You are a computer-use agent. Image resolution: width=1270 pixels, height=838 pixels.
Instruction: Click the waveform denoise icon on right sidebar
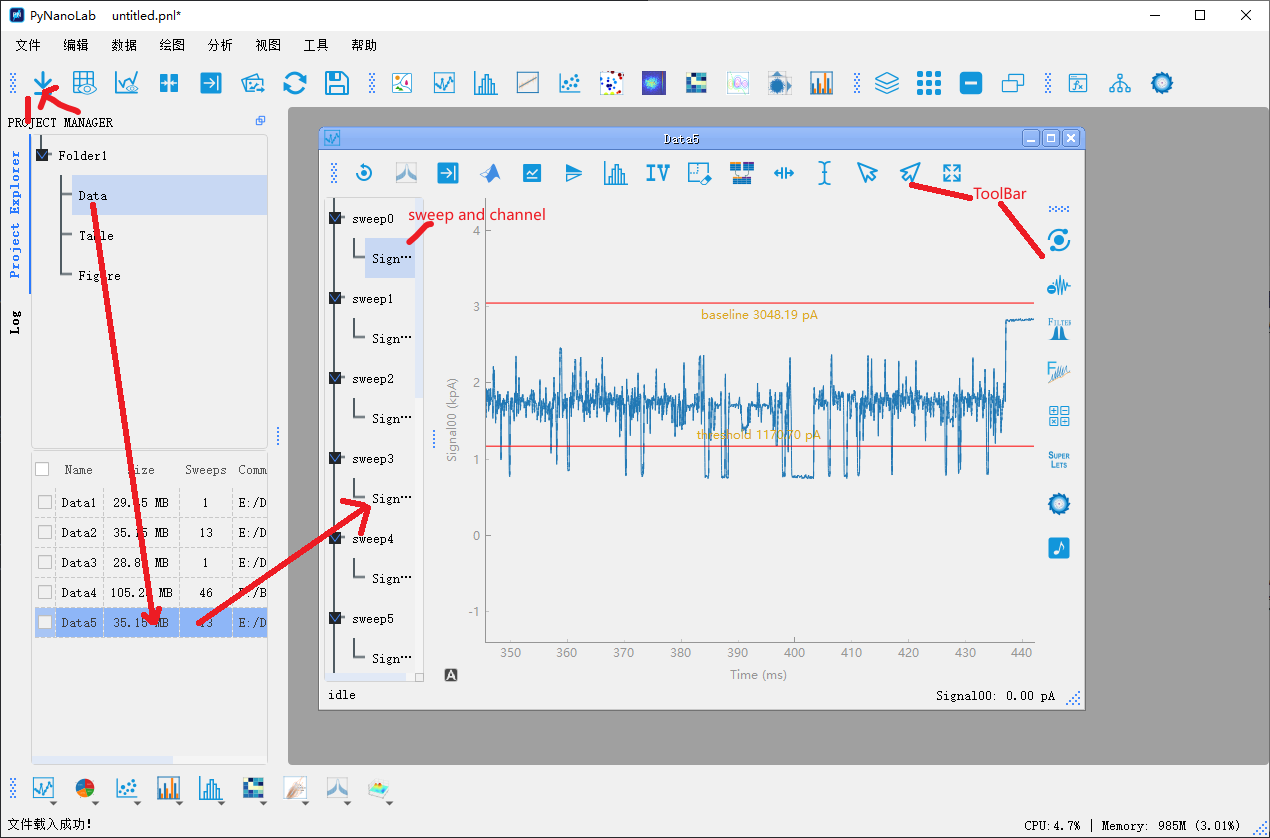(x=1059, y=286)
